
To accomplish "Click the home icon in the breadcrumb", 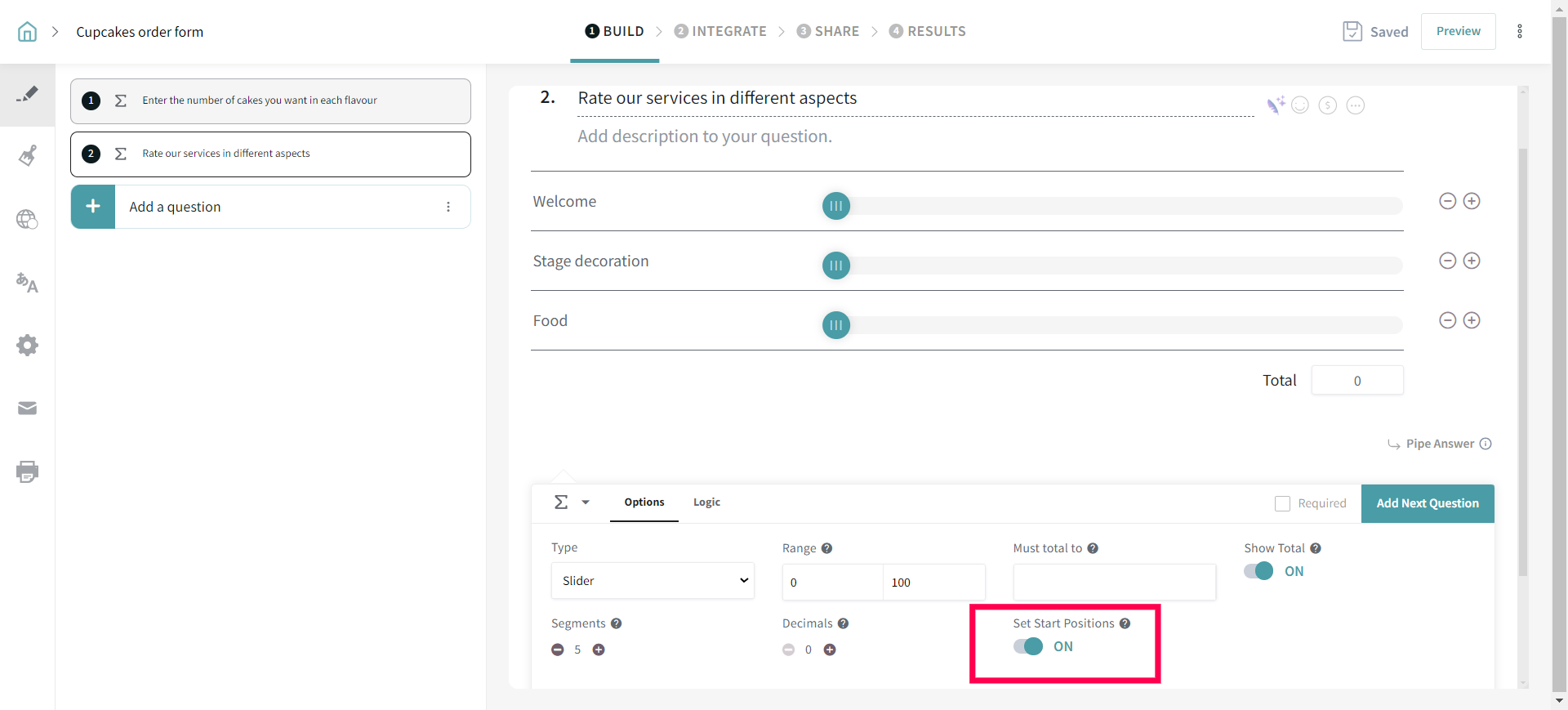I will pos(27,32).
